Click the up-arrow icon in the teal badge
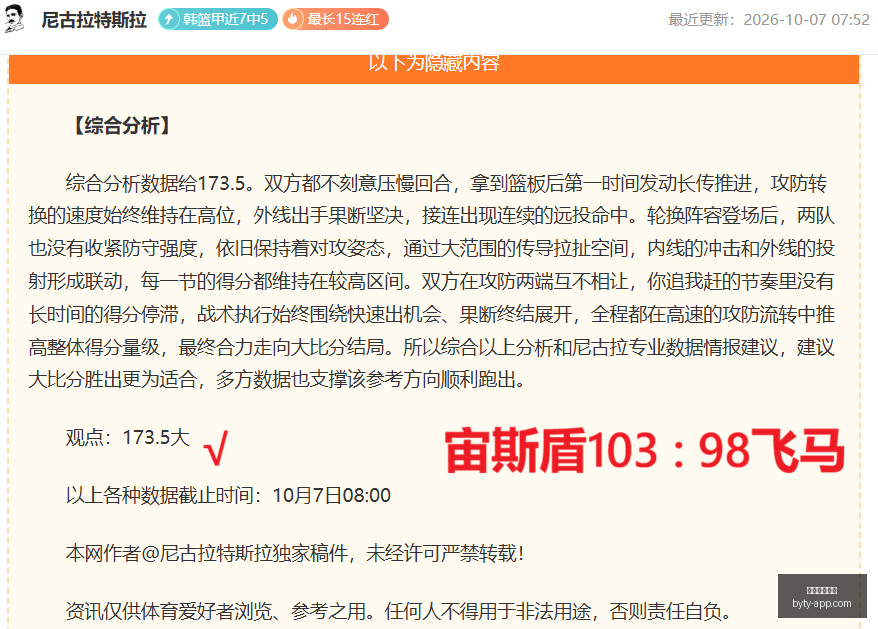This screenshot has height=629, width=878. pyautogui.click(x=169, y=20)
